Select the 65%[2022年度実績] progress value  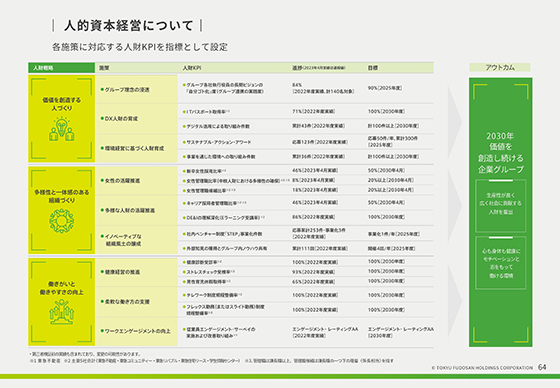[314, 282]
